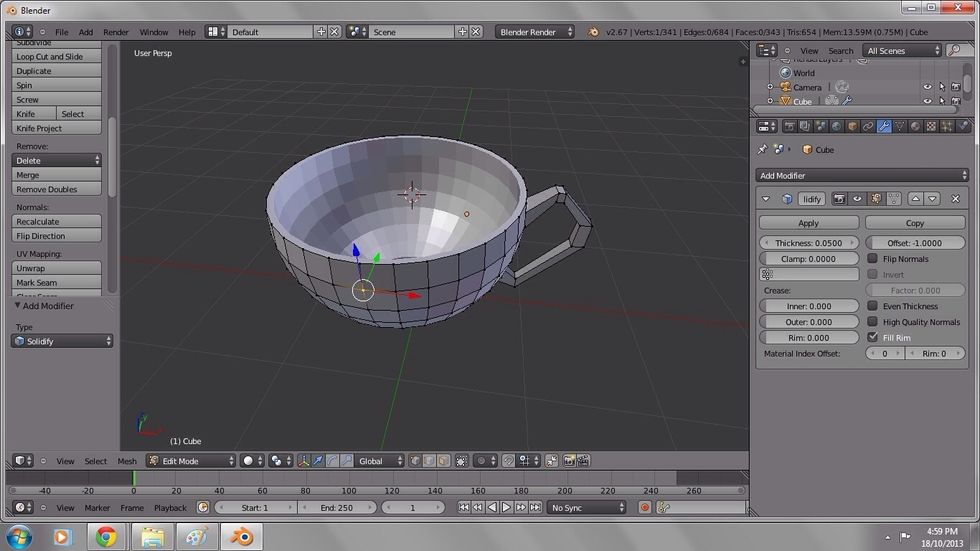Viewport: 980px width, 551px height.
Task: Click Loop Cut and Slide button
Action: tap(56, 56)
